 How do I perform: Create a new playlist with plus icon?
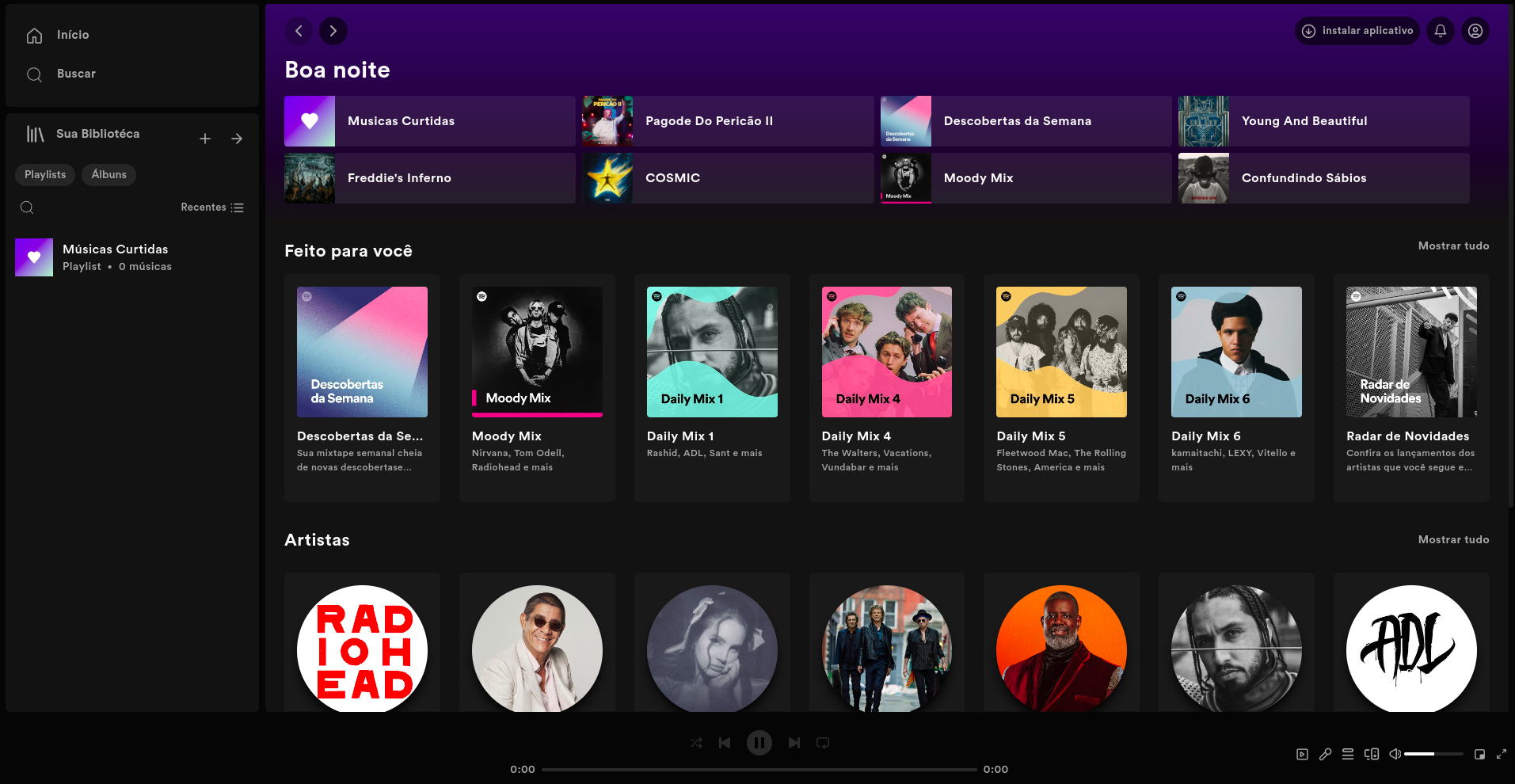[205, 139]
